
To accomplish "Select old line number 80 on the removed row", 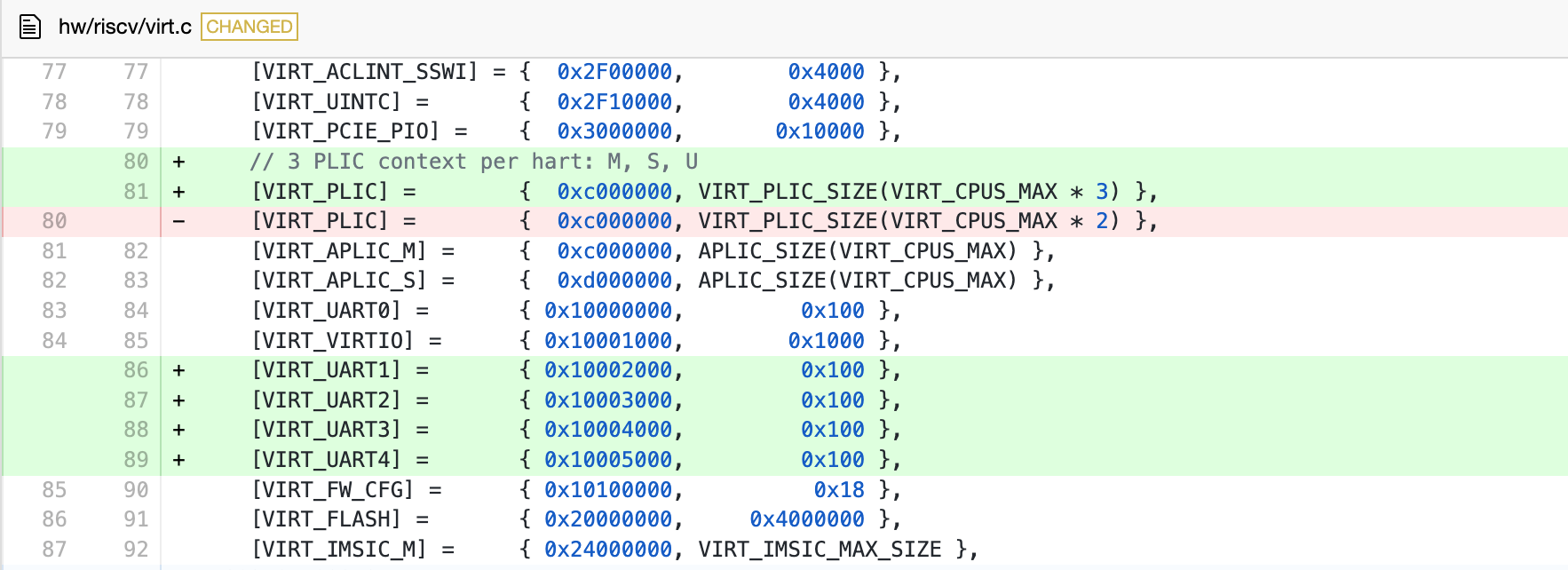I will [54, 221].
